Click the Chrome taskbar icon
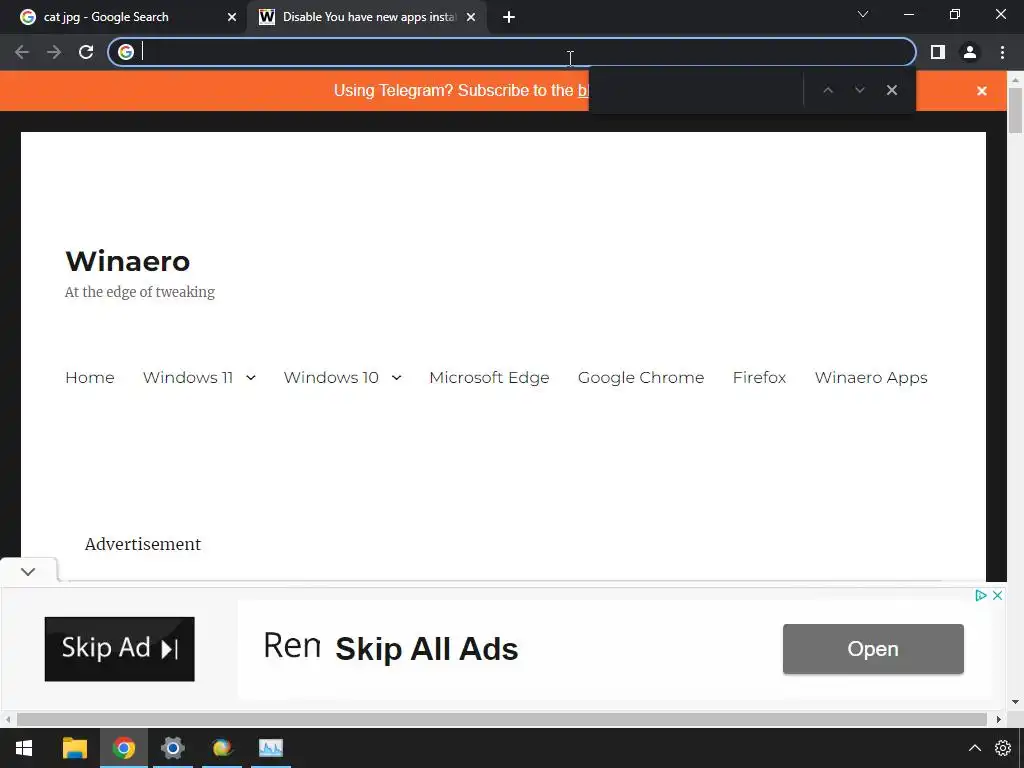This screenshot has width=1024, height=768. 123,748
